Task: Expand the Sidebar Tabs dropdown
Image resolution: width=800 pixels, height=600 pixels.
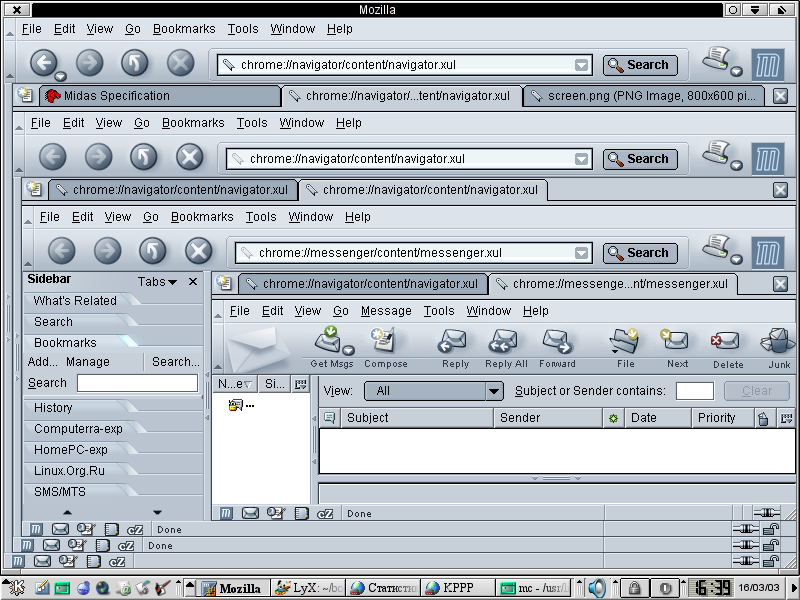Action: [x=157, y=282]
